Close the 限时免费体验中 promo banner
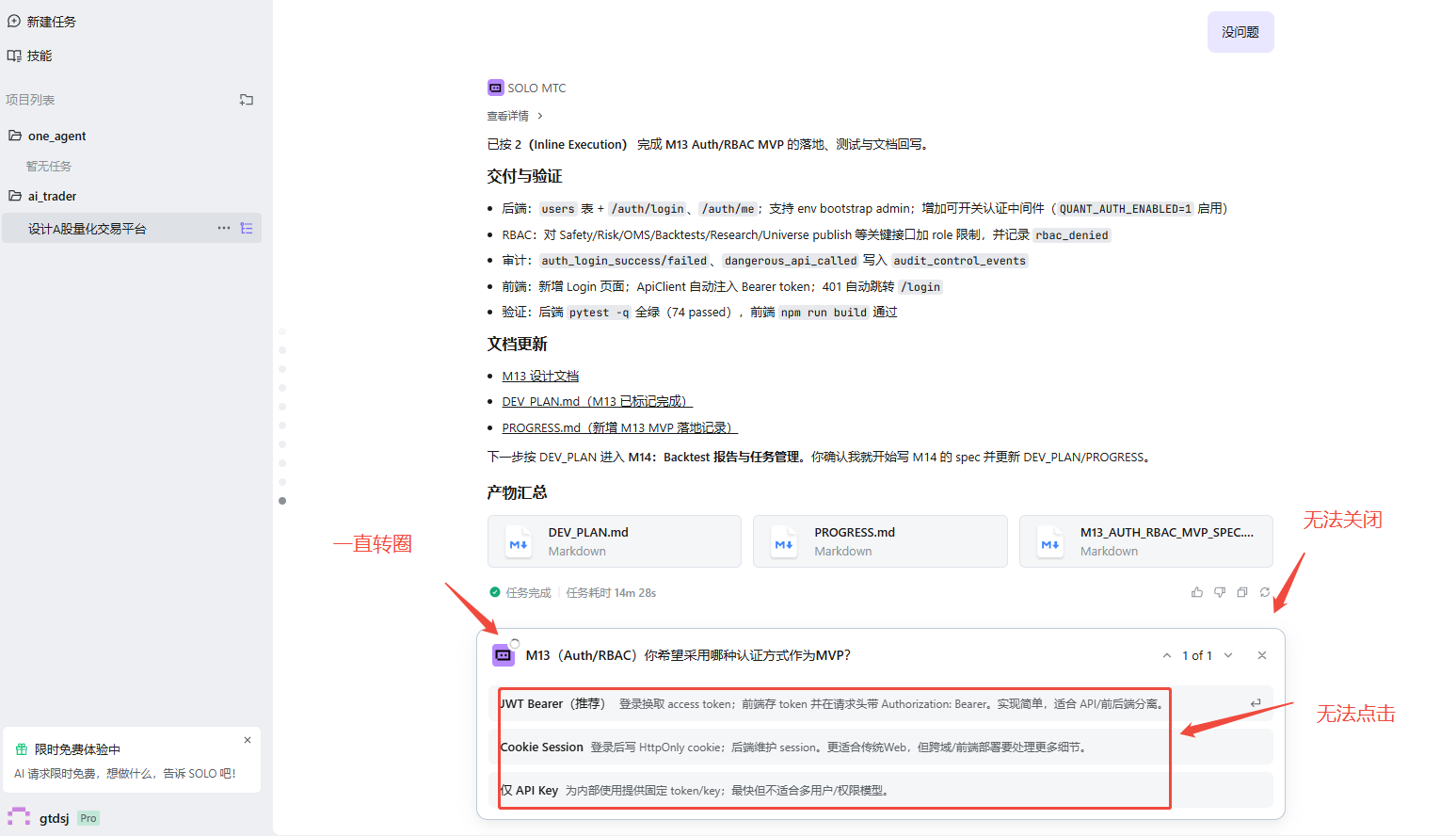This screenshot has height=836, width=1456. 248,740
